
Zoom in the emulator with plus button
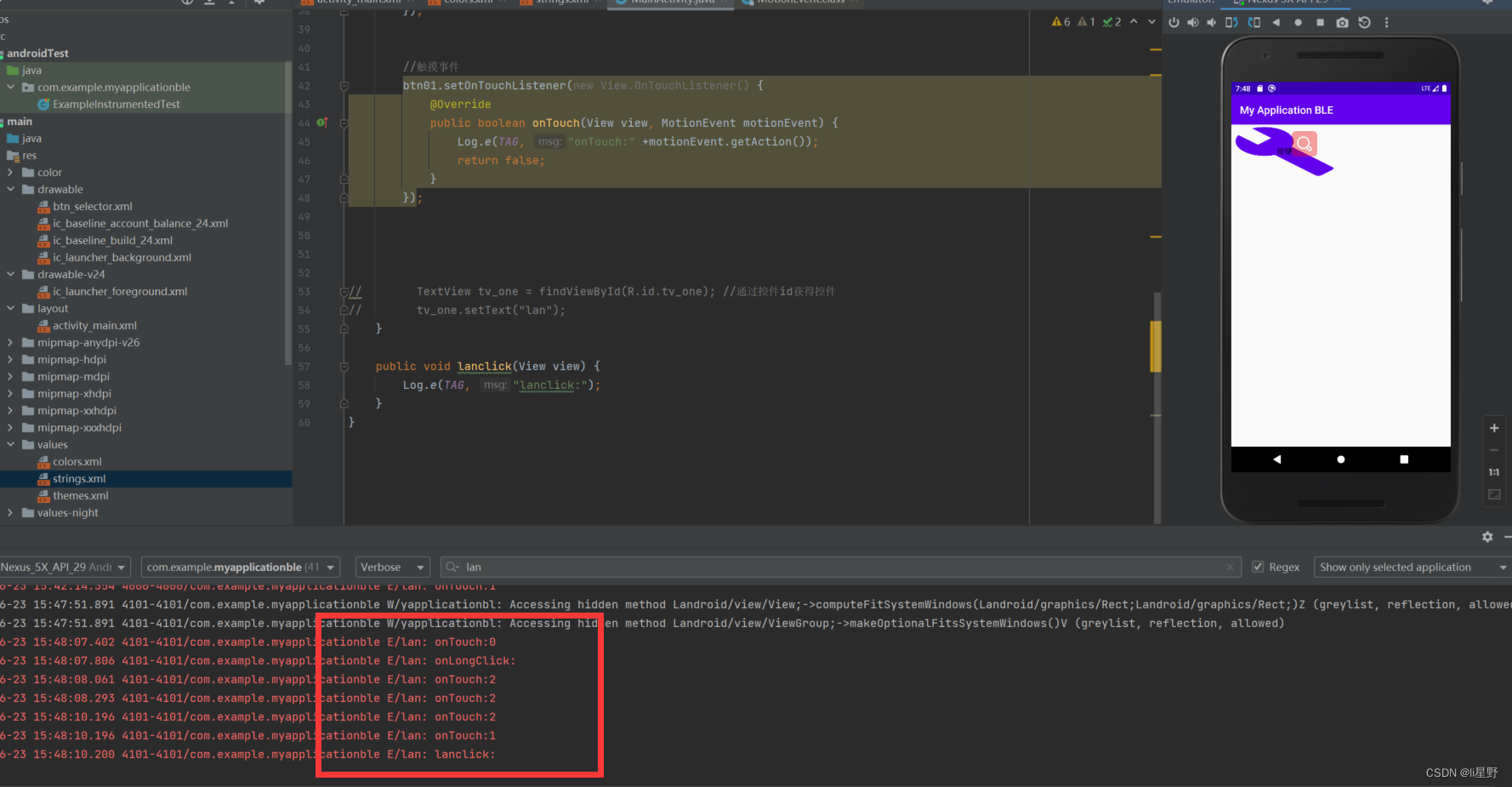tap(1494, 428)
